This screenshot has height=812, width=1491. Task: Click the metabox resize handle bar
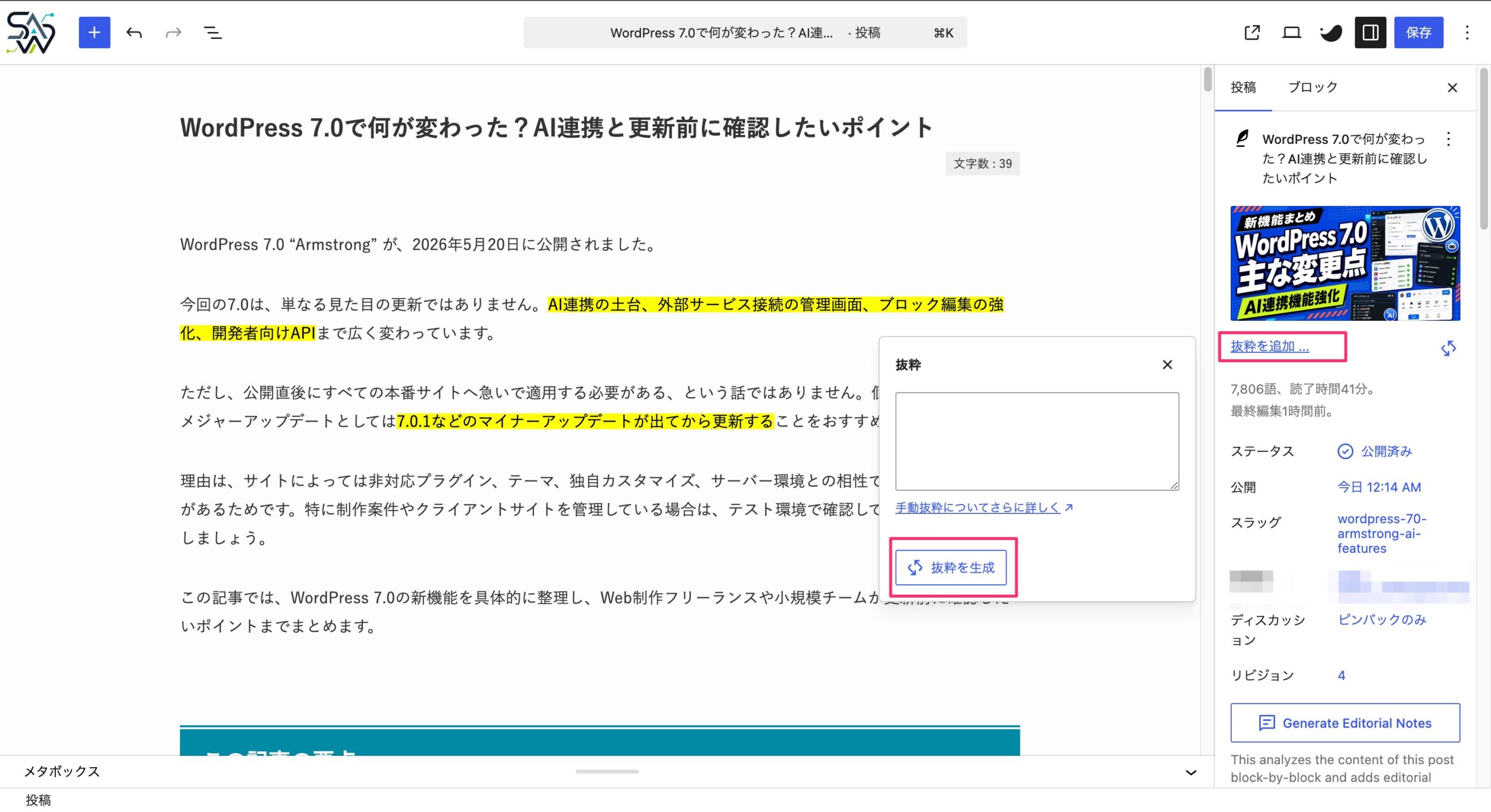click(607, 772)
